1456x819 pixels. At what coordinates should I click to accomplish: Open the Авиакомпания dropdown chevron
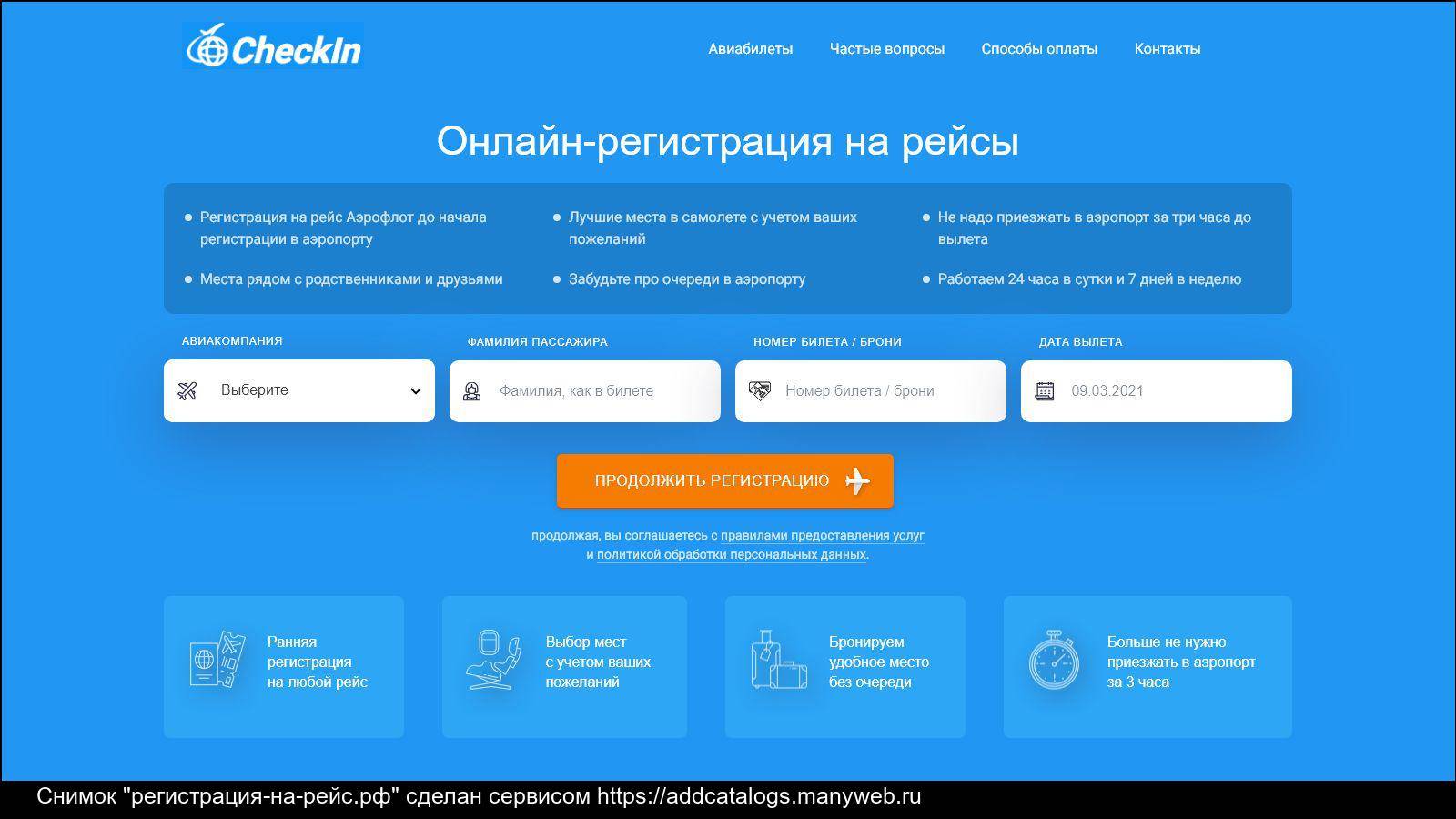(x=416, y=391)
